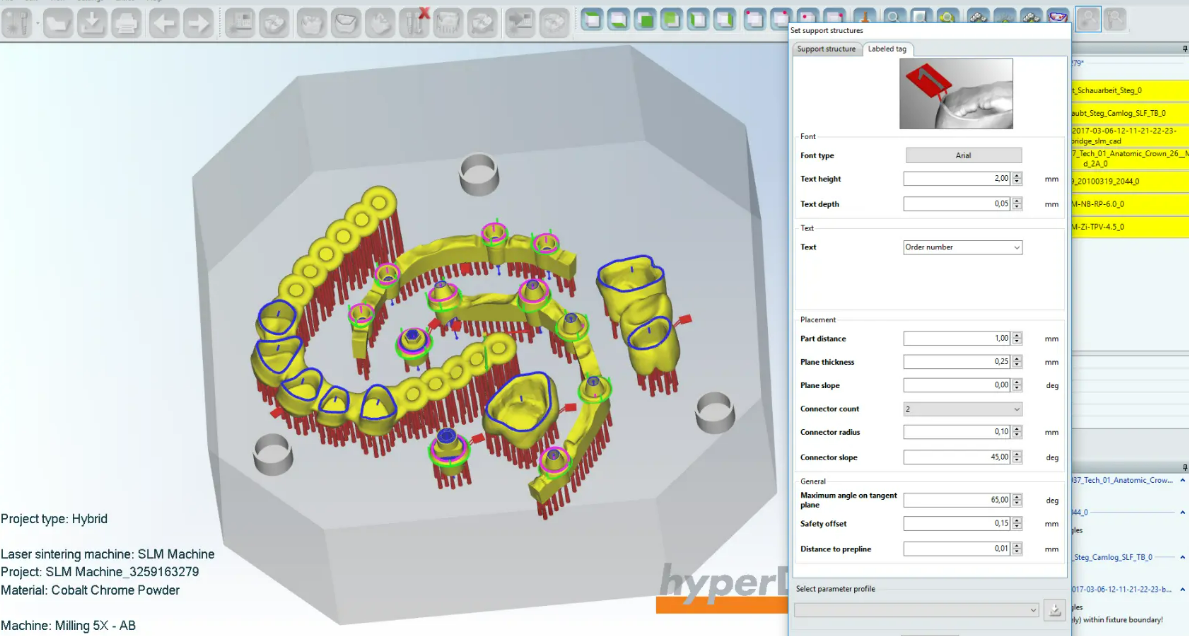Image resolution: width=1189 pixels, height=636 pixels.
Task: Click the Text depth spinner arrows
Action: point(1017,204)
